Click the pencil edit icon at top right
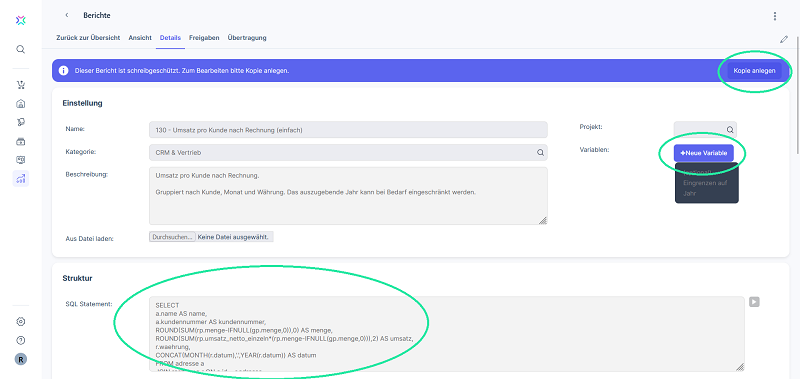This screenshot has height=379, width=800. pyautogui.click(x=784, y=39)
